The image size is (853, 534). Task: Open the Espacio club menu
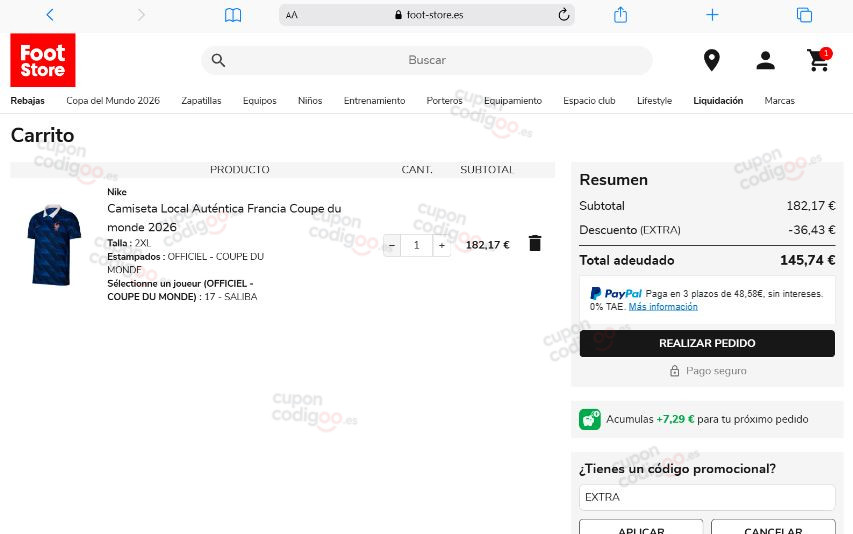(x=589, y=101)
